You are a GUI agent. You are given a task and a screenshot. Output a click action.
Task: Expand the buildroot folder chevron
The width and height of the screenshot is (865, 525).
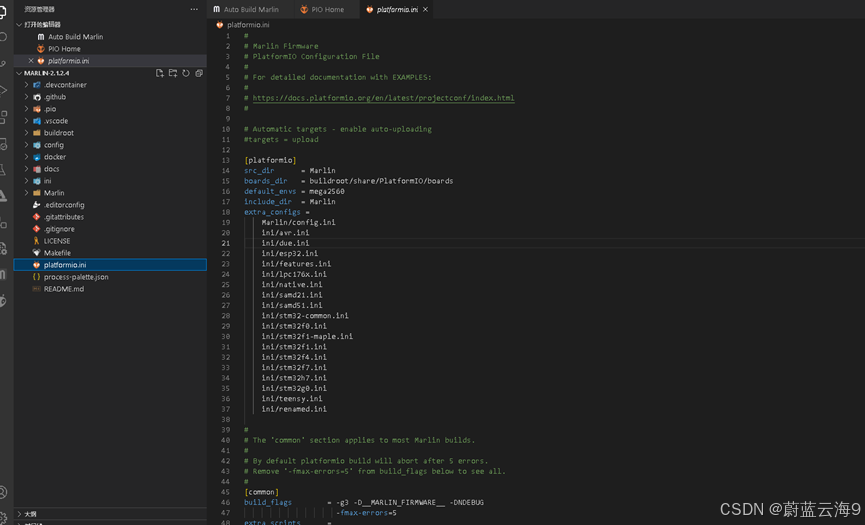pos(26,133)
